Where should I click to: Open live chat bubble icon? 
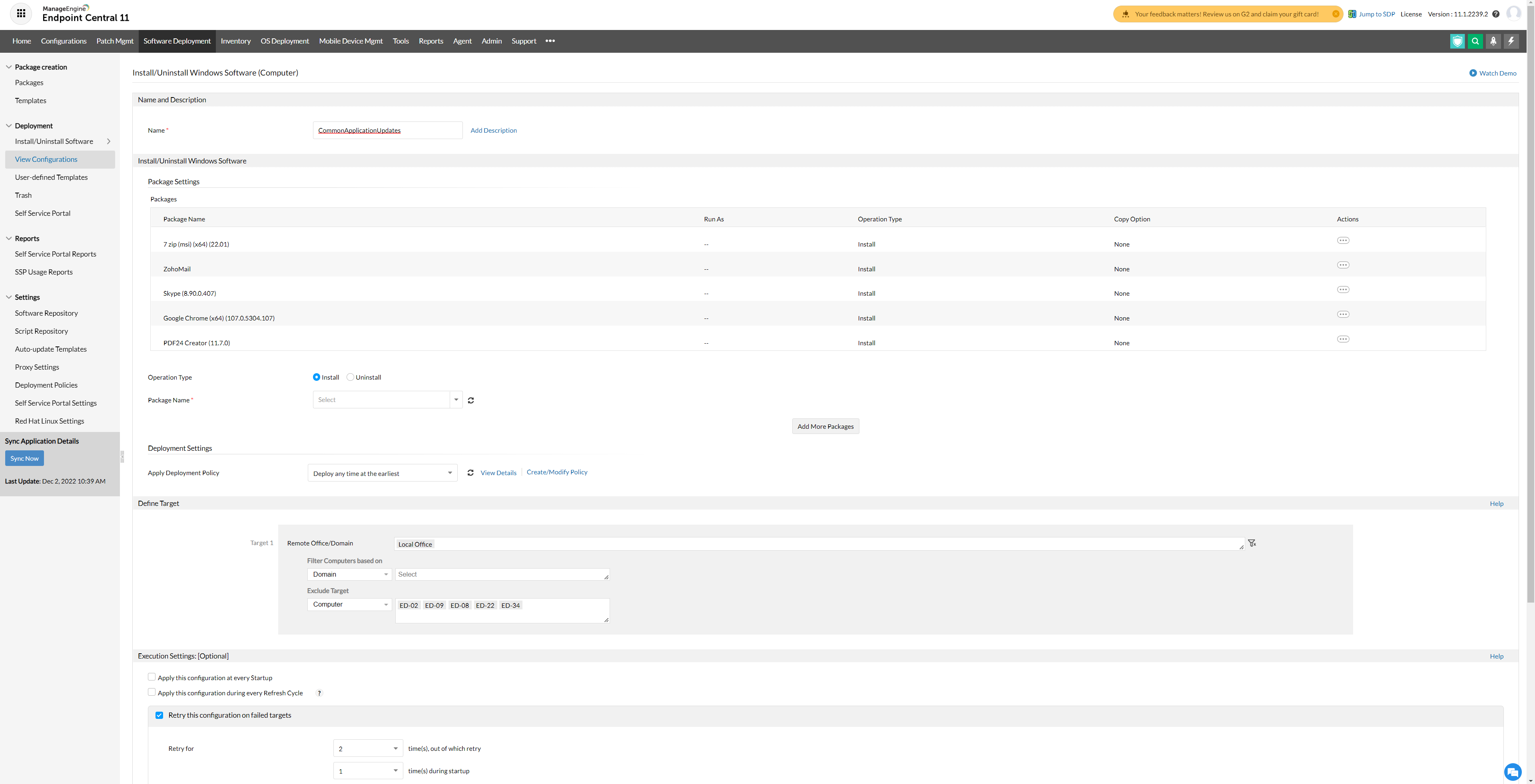click(1512, 772)
